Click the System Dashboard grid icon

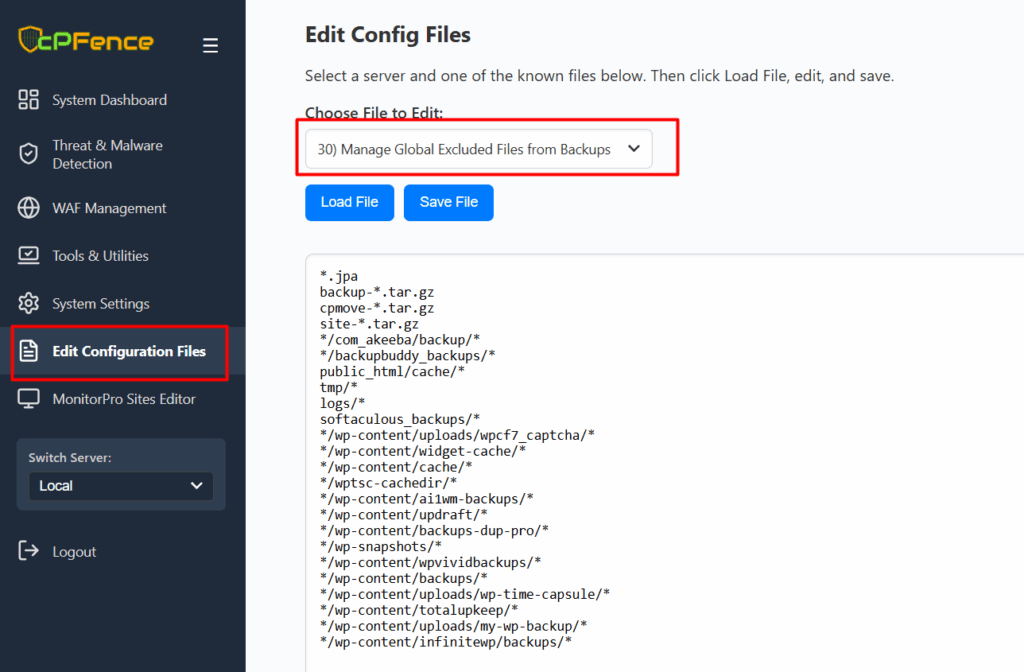point(29,100)
